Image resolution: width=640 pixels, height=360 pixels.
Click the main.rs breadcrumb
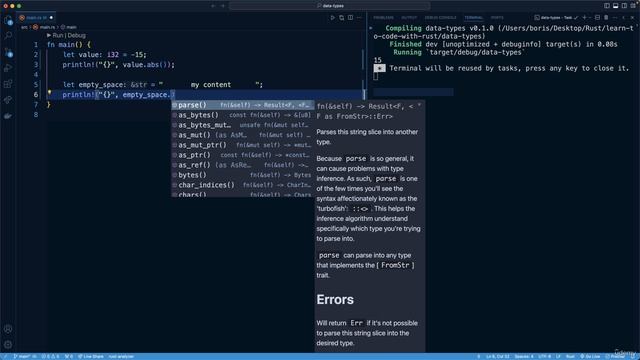(x=44, y=27)
